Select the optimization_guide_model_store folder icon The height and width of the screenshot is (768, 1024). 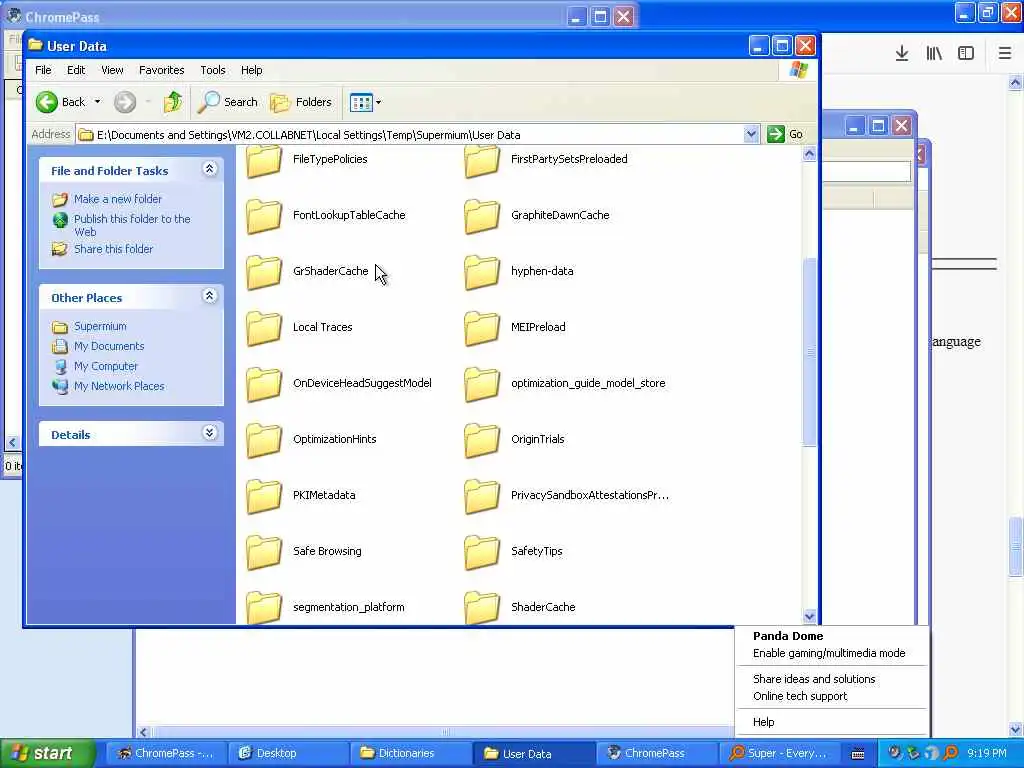(482, 385)
